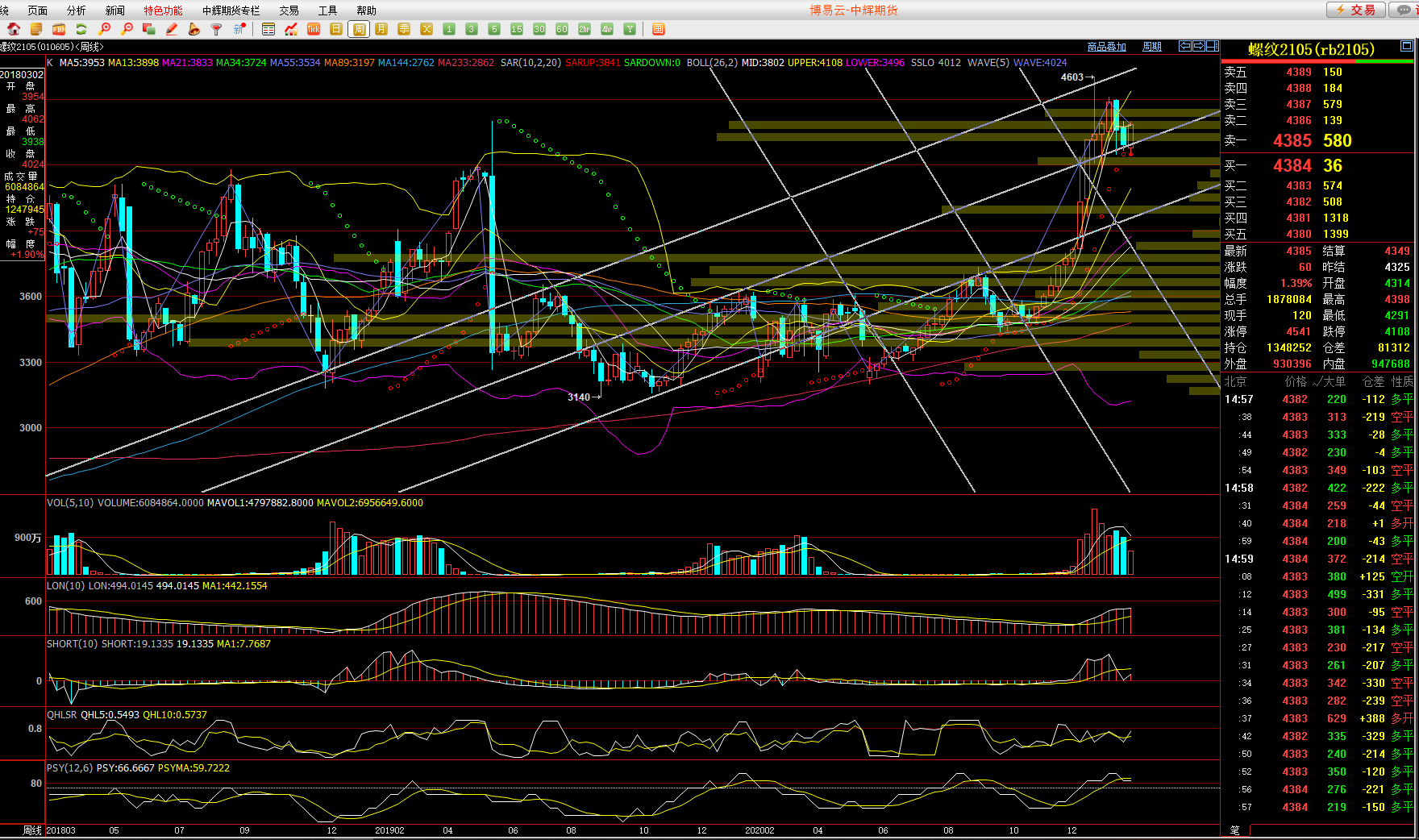The width and height of the screenshot is (1419, 840).
Task: Open the F10 fundamentals info icon
Action: pyautogui.click(x=59, y=29)
